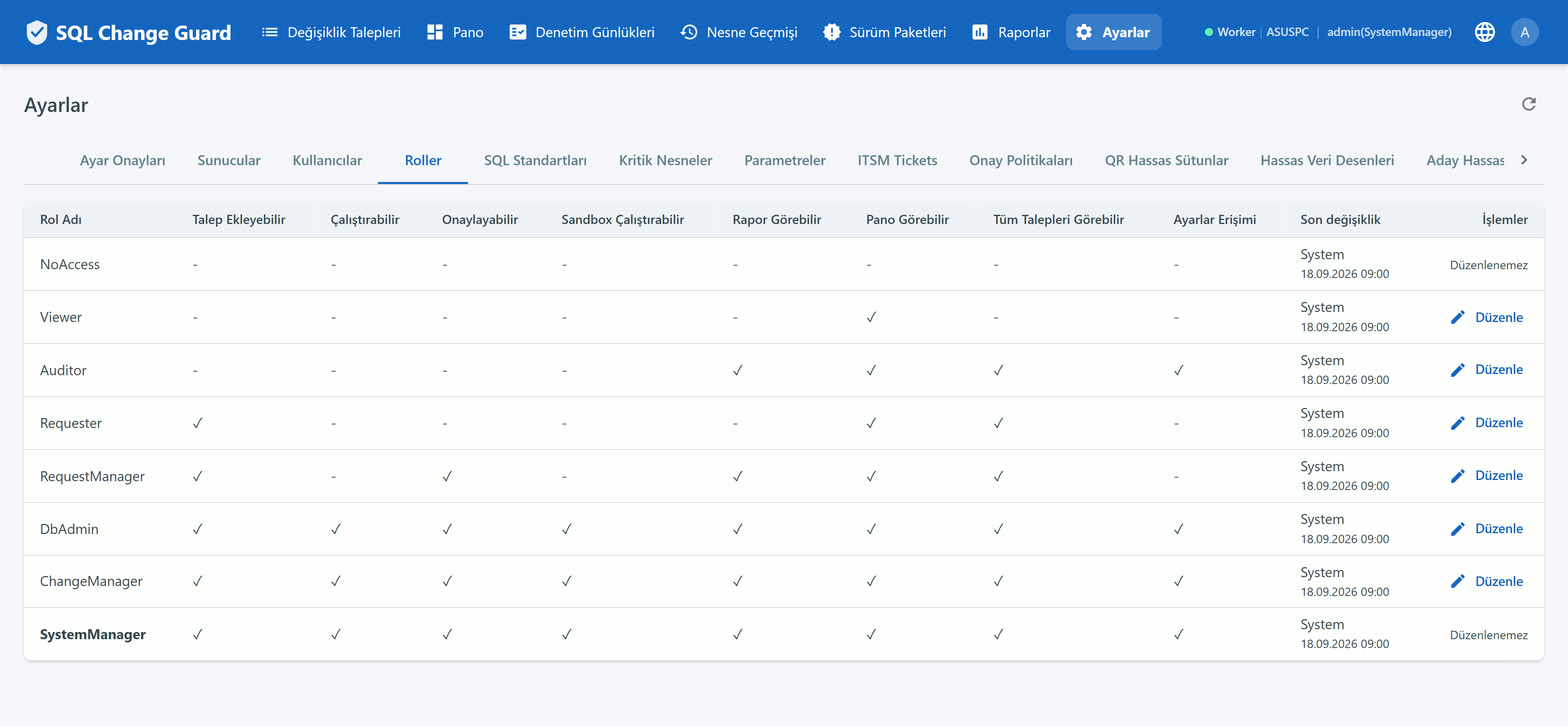Screen dimensions: 1568x726
Task: Select the SystemManager role name
Action: [93, 634]
